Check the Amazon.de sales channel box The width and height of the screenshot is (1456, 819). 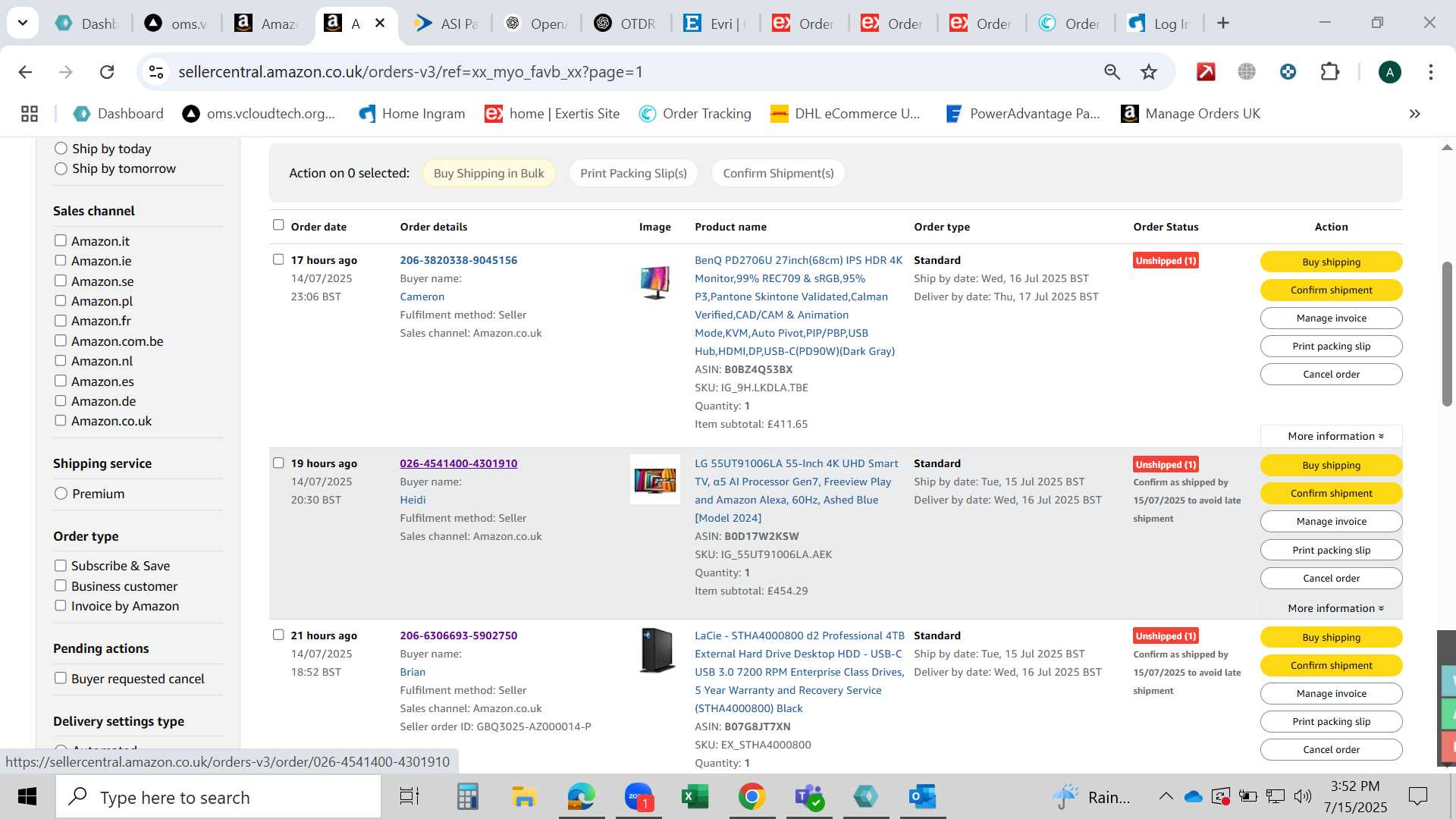point(61,400)
